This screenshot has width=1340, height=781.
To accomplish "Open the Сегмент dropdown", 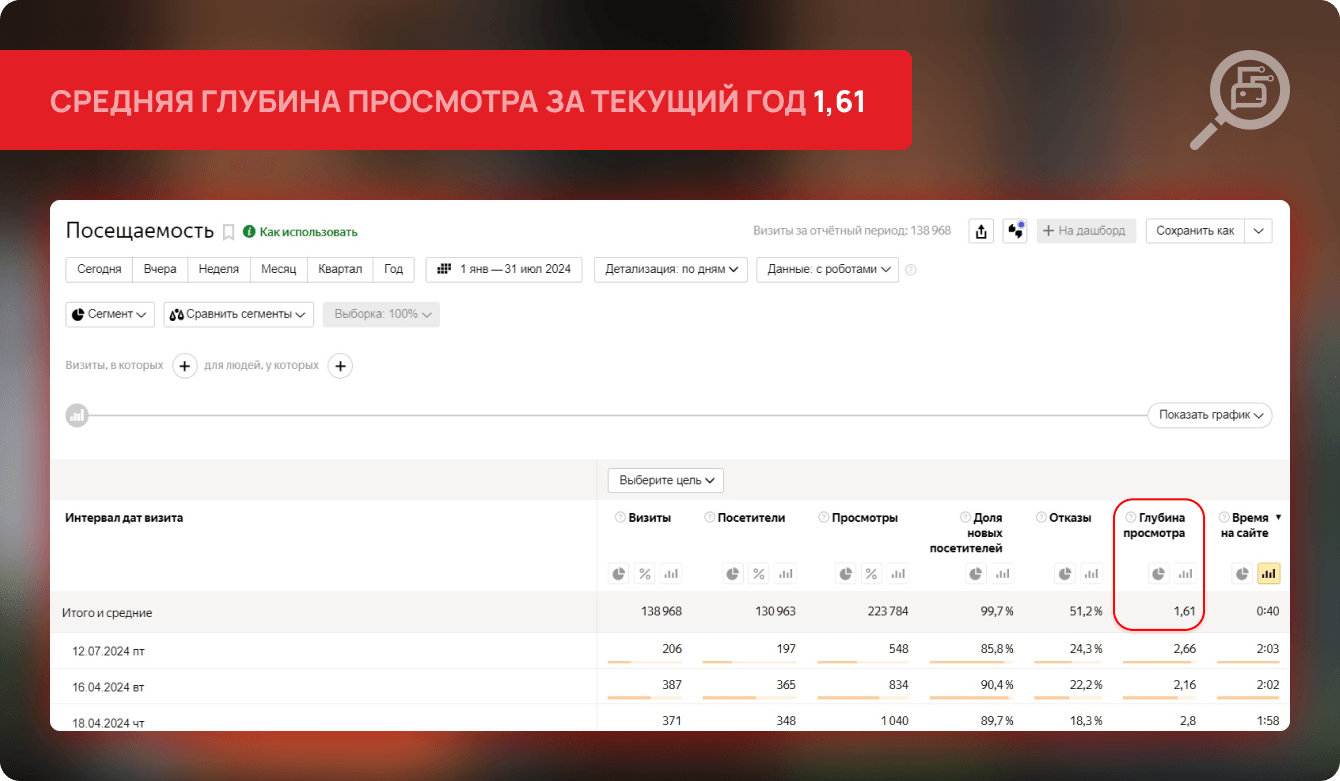I will pyautogui.click(x=110, y=314).
